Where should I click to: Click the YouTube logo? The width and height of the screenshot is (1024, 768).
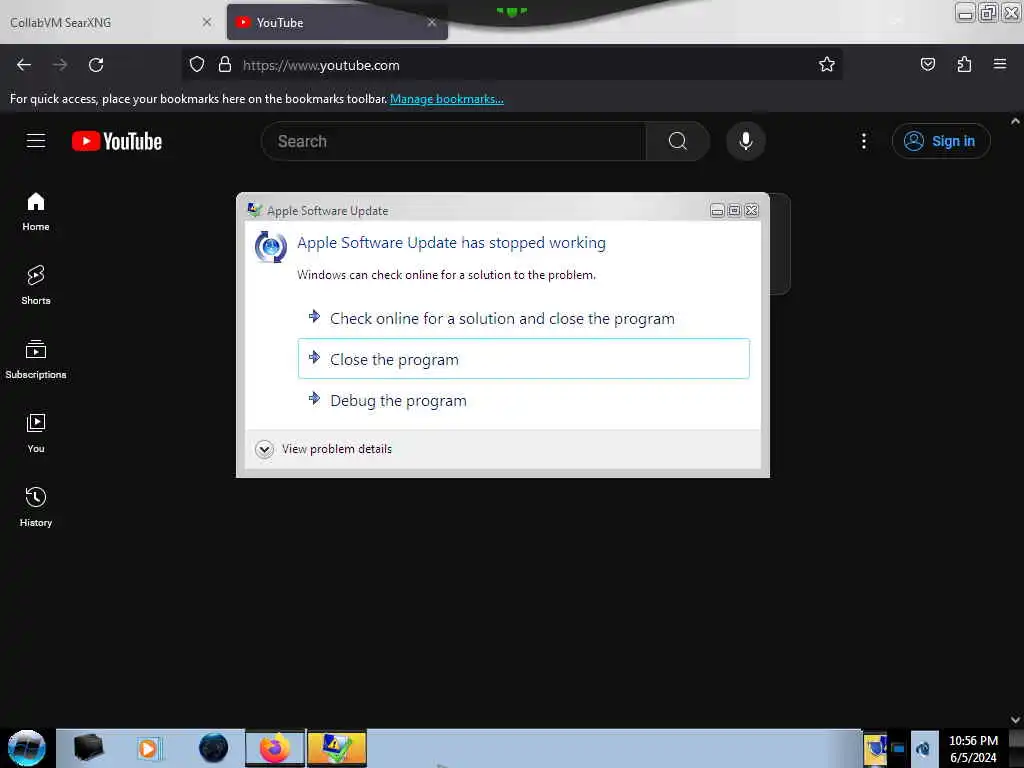(x=117, y=141)
